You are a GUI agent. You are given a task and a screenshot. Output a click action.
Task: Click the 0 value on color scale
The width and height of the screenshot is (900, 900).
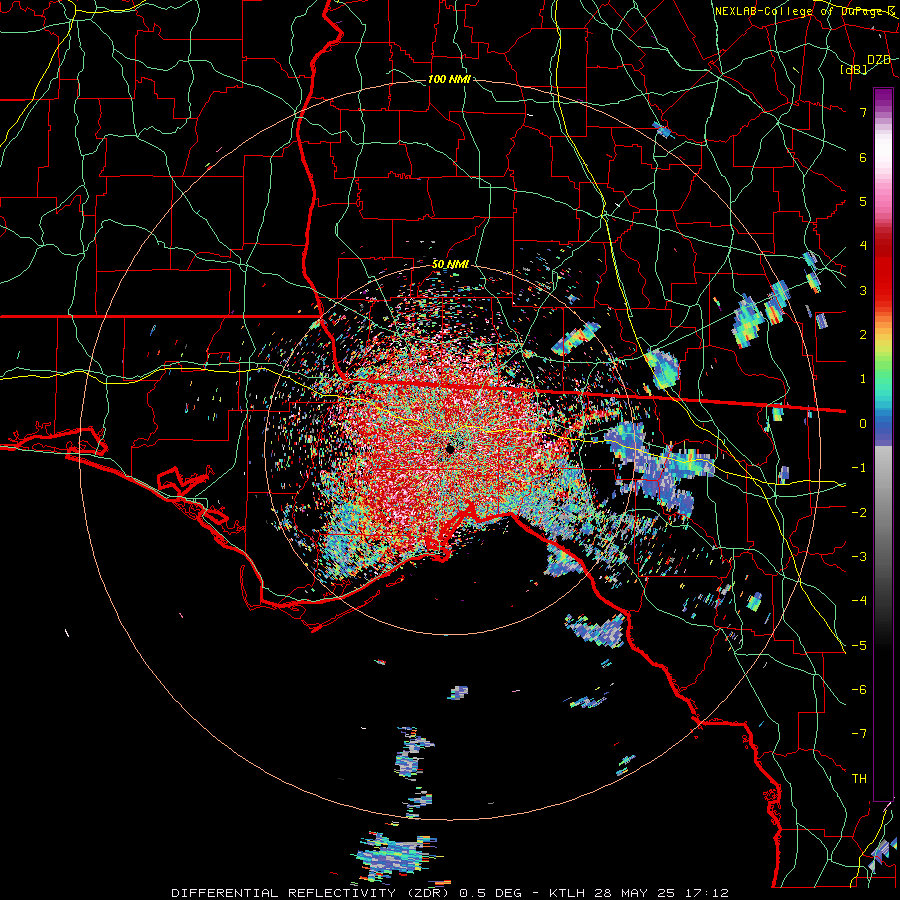click(863, 424)
